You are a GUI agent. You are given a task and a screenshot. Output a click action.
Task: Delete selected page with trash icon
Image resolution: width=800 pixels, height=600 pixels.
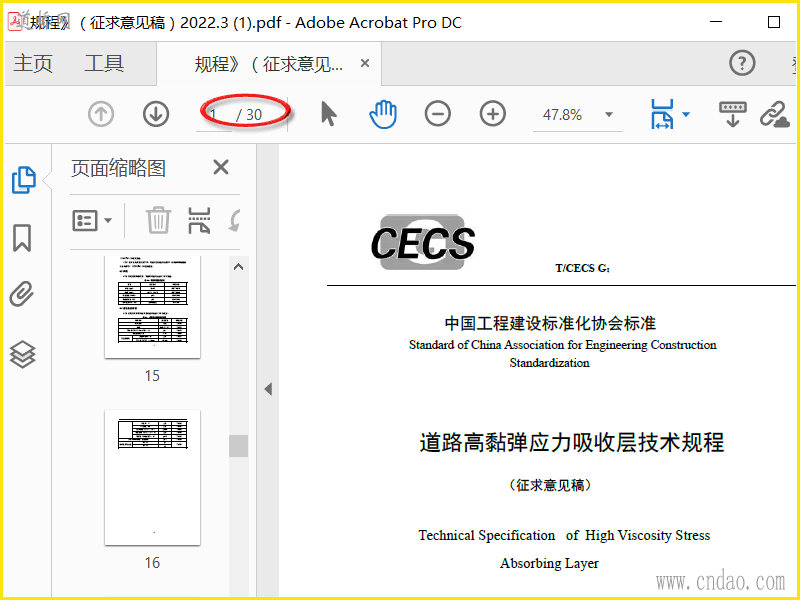tap(158, 220)
